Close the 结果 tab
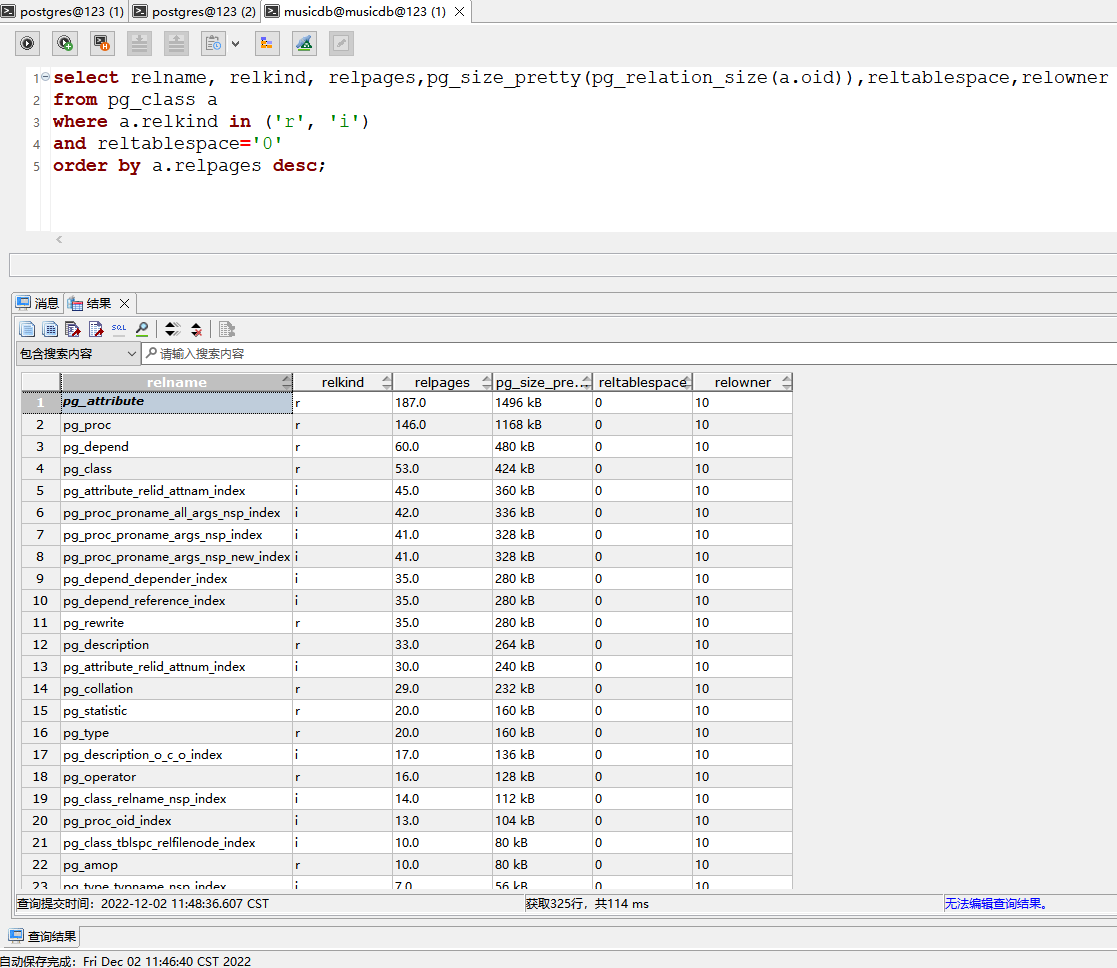 coord(125,303)
